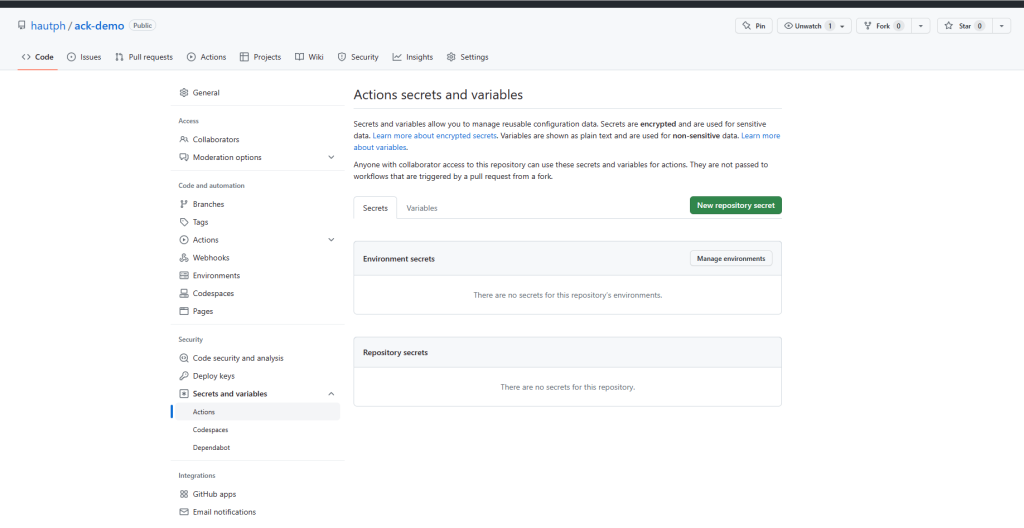Screen dimensions: 1024x528
Task: Click the GitHub apps grid icon
Action: tap(184, 494)
